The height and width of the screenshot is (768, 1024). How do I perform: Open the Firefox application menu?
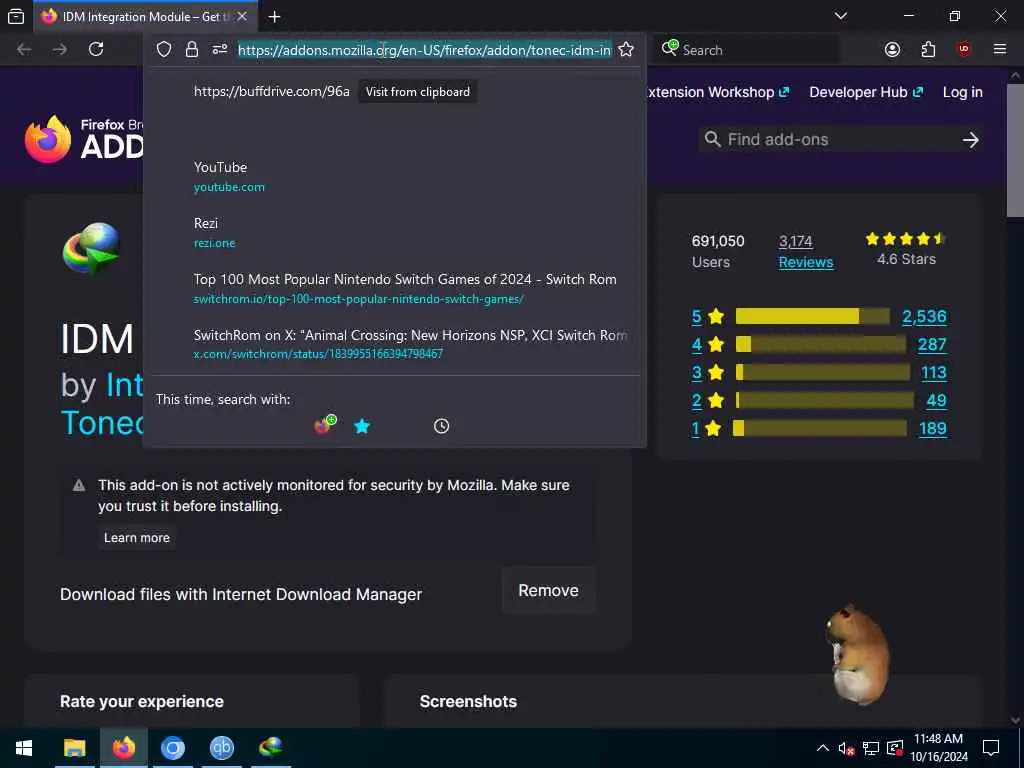[x=1000, y=50]
